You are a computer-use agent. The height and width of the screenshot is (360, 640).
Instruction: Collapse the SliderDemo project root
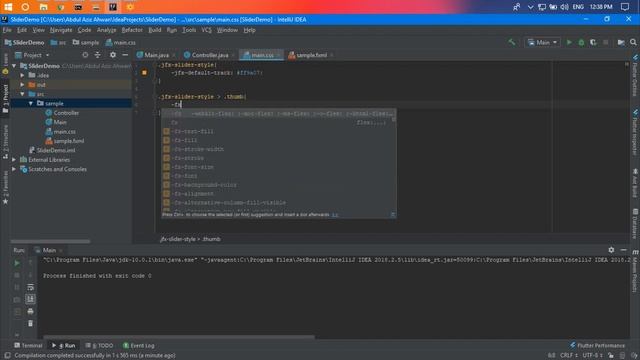[14, 66]
